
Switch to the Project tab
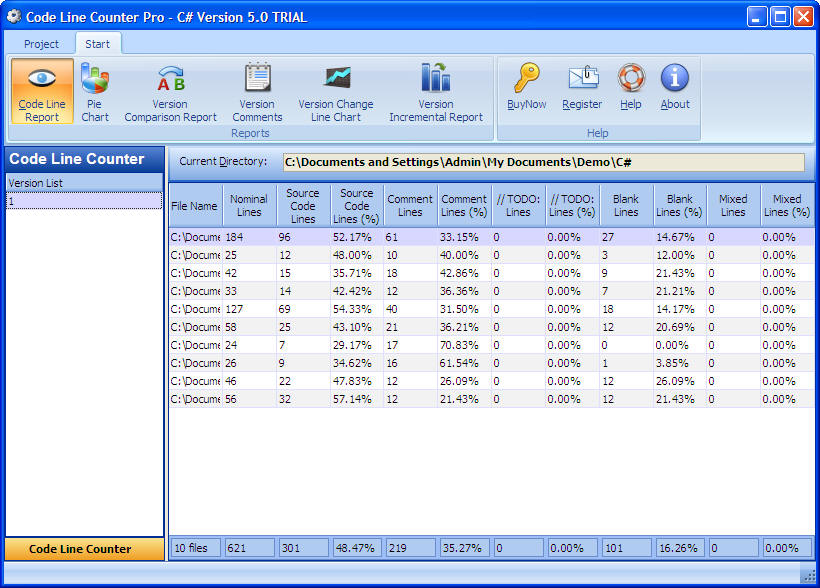pyautogui.click(x=41, y=44)
